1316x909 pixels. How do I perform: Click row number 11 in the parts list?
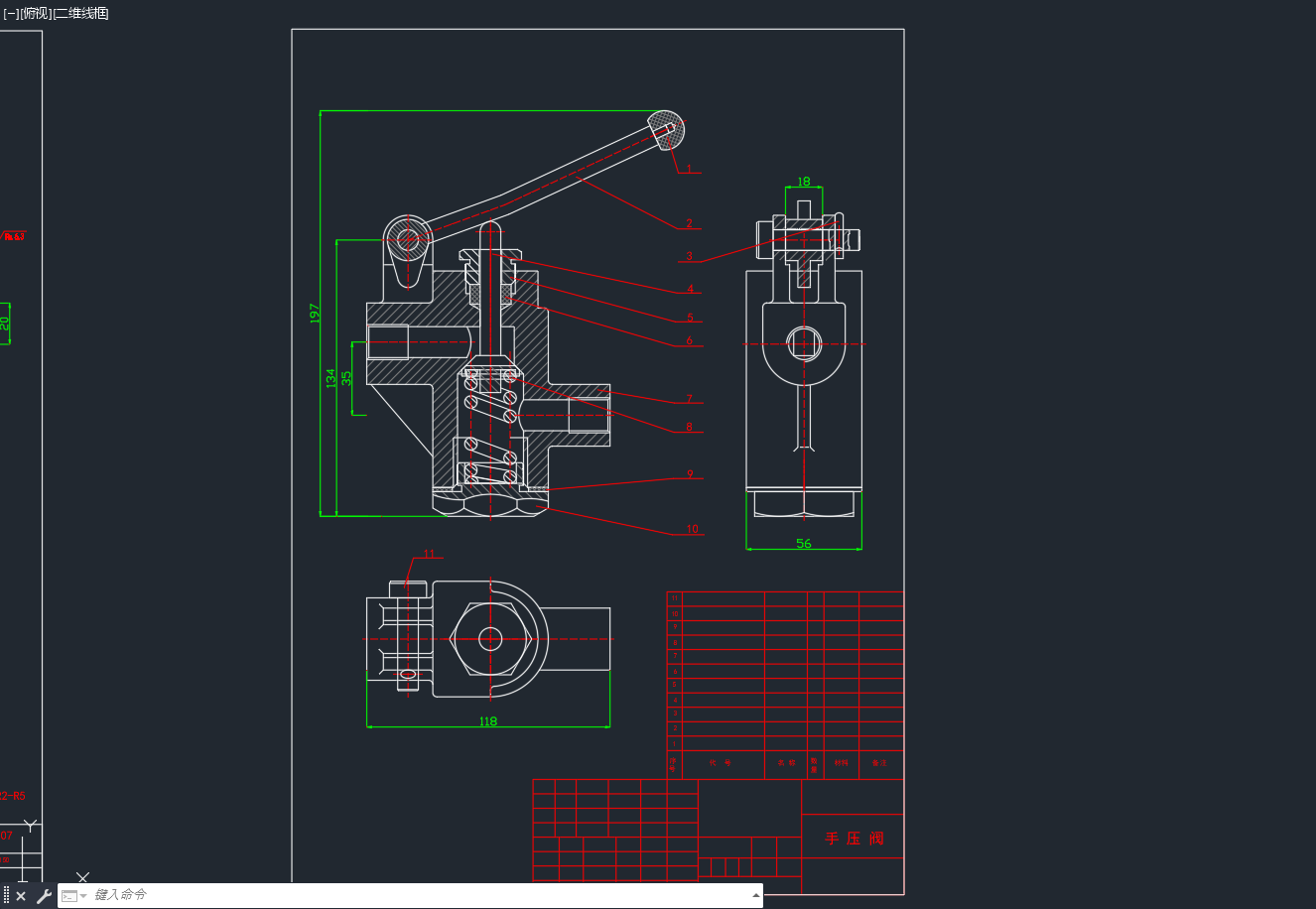[674, 598]
